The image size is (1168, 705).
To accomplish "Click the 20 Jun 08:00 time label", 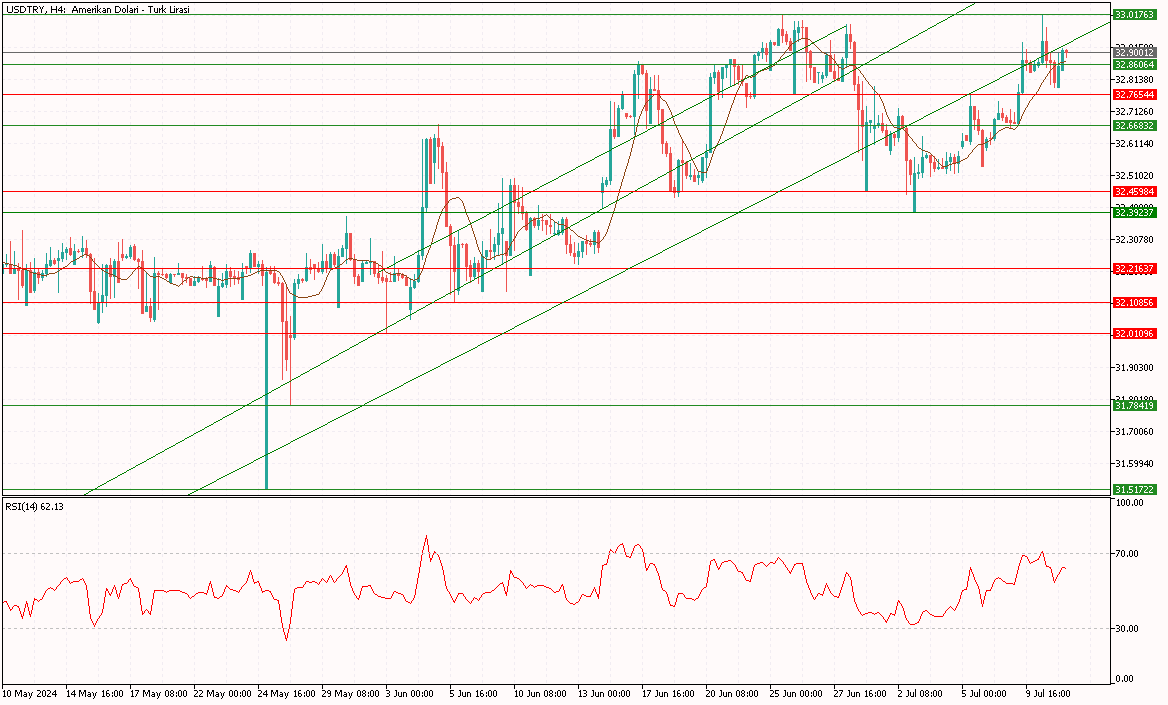I will [x=732, y=694].
